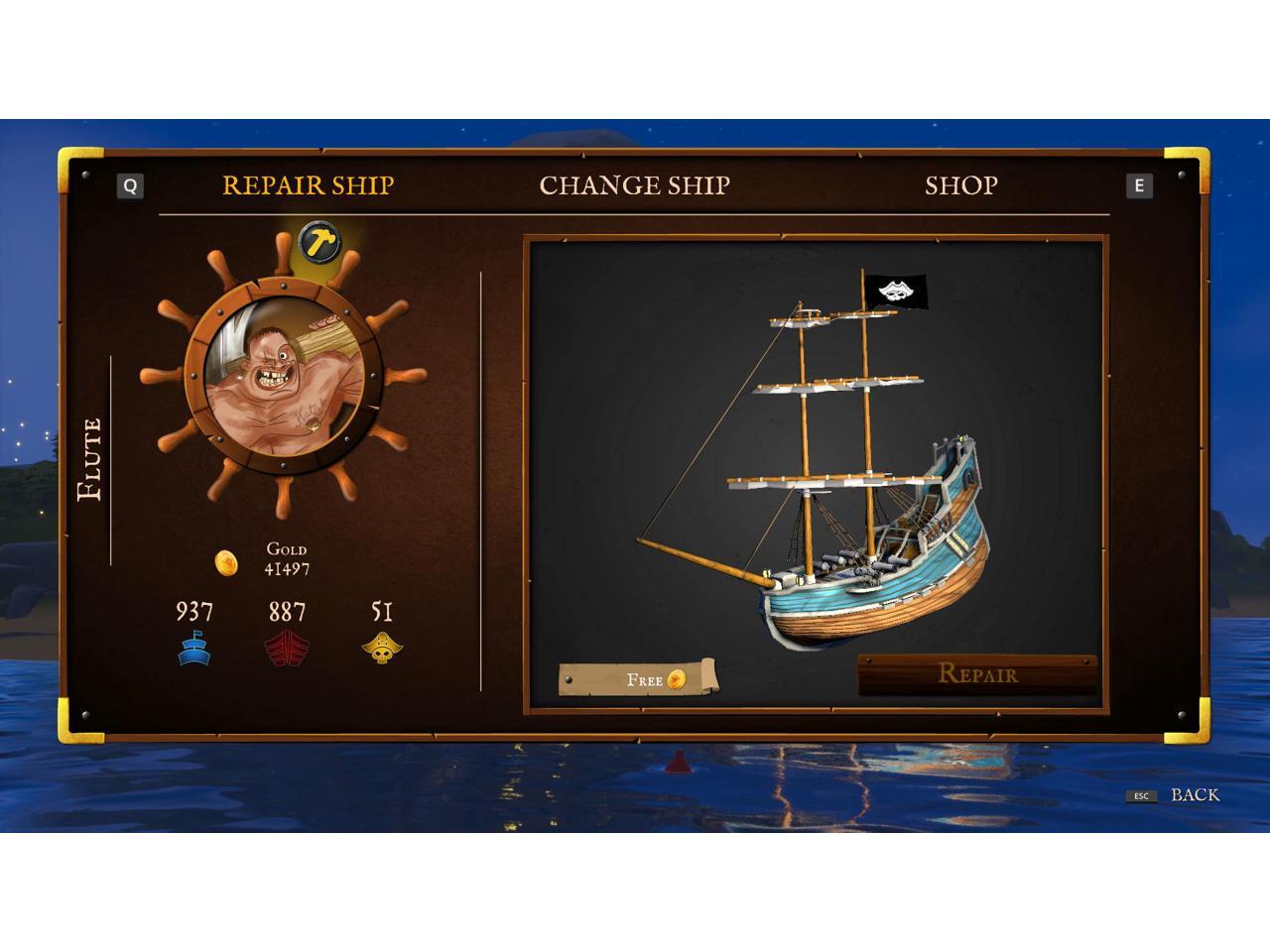
Task: Click the pirate portrait in the ship wheel
Action: coord(283,382)
